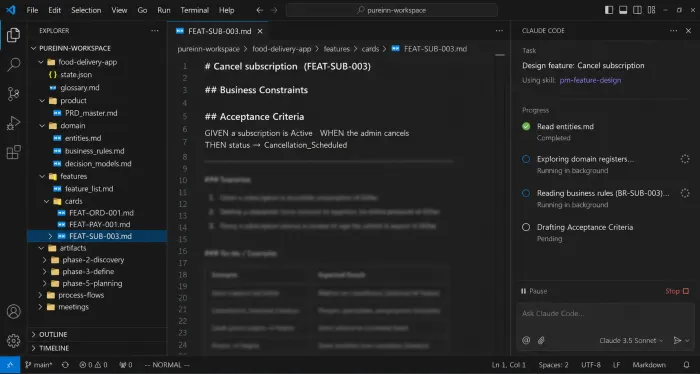Close the FEAT-SUB-003.md tab

tap(260, 31)
